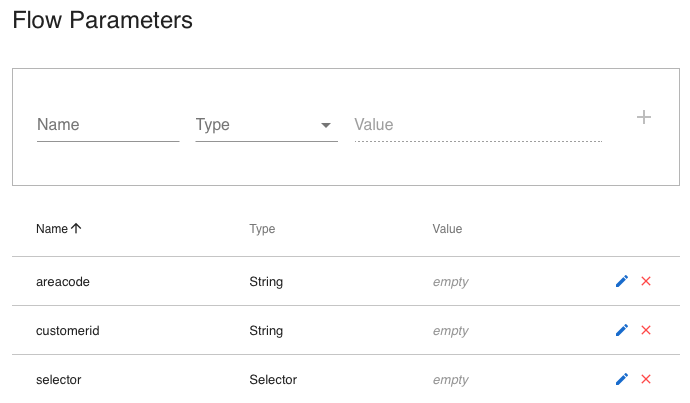Click empty value of areacode row
Image resolution: width=690 pixels, height=403 pixels.
pyautogui.click(x=450, y=282)
